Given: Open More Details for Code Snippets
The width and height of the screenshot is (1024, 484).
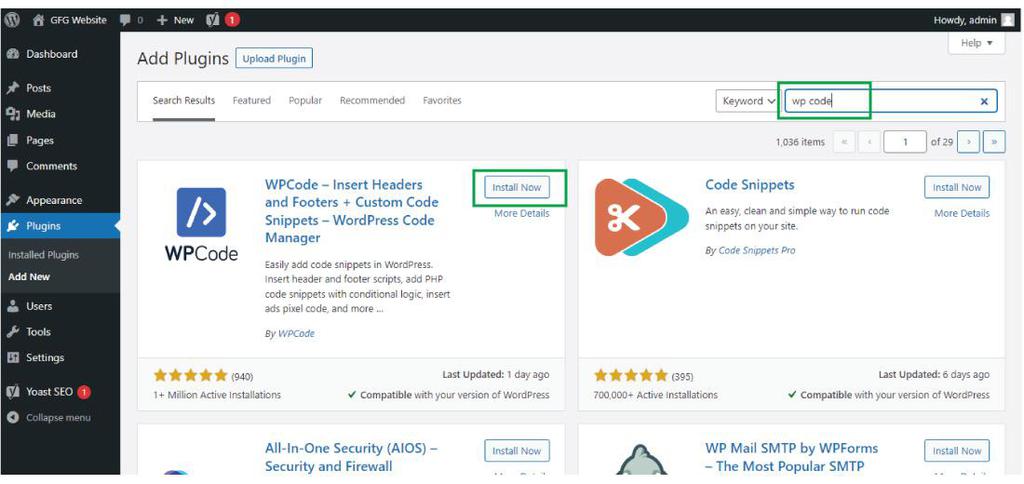Looking at the screenshot, I should click(962, 214).
